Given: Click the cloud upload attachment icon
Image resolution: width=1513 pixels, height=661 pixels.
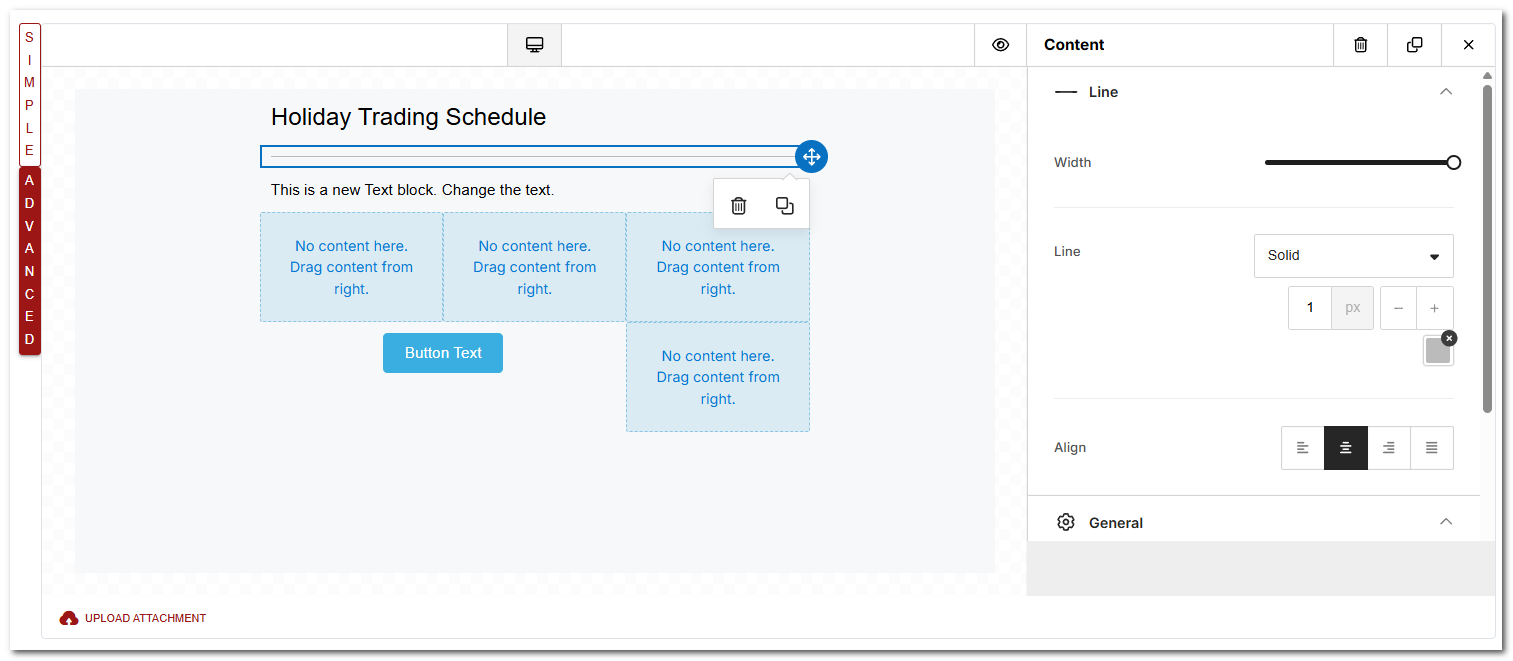Looking at the screenshot, I should (69, 618).
